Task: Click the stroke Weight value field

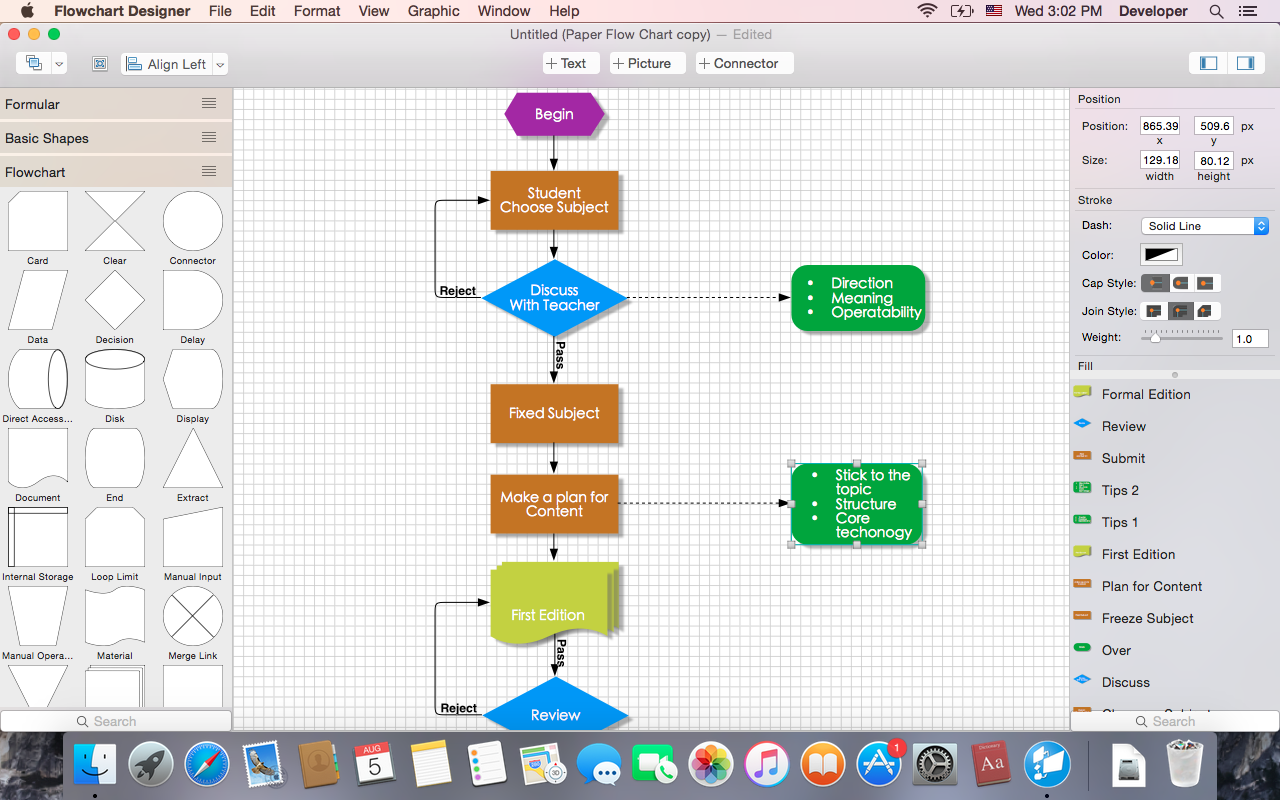Action: [x=1250, y=339]
